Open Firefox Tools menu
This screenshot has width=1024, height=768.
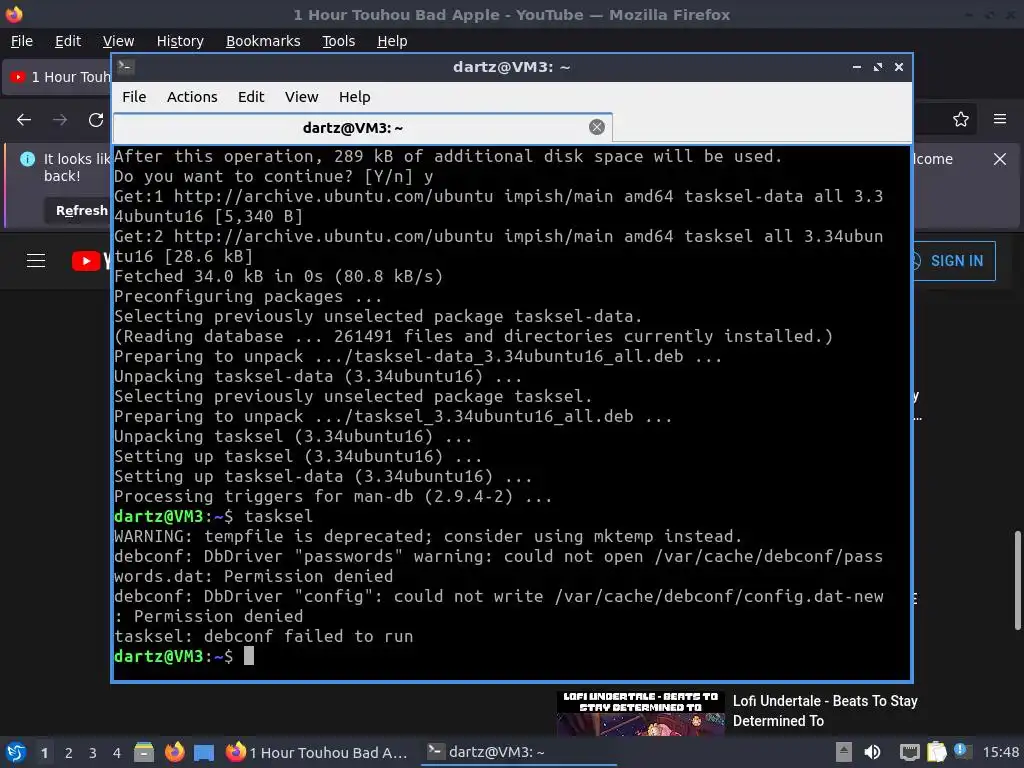(338, 41)
